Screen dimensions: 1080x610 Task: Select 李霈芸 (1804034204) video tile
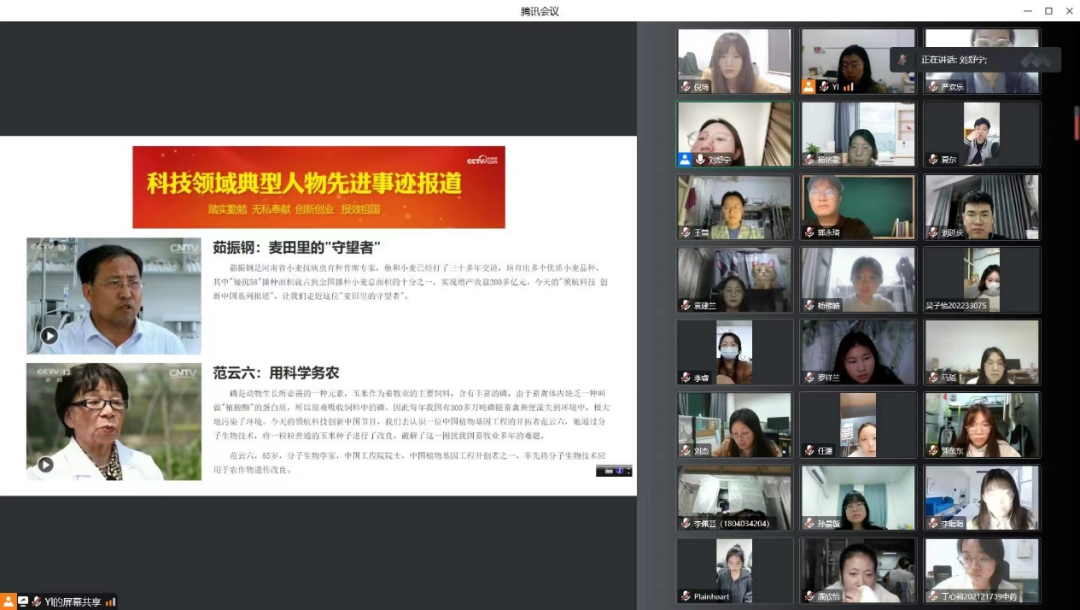point(735,497)
